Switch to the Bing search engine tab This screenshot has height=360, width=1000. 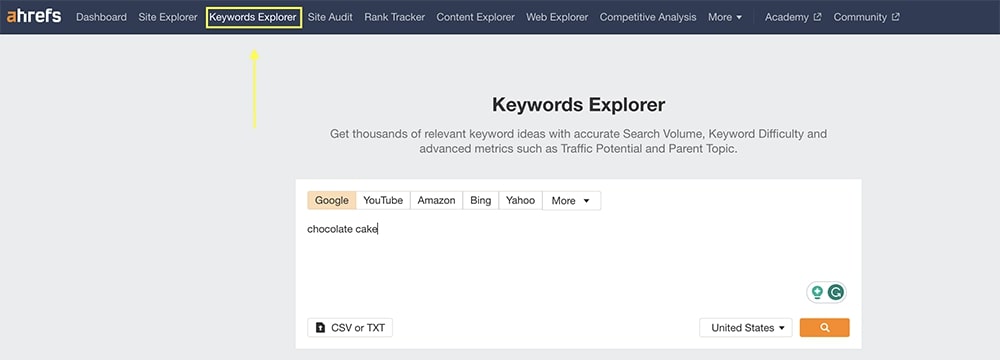480,200
